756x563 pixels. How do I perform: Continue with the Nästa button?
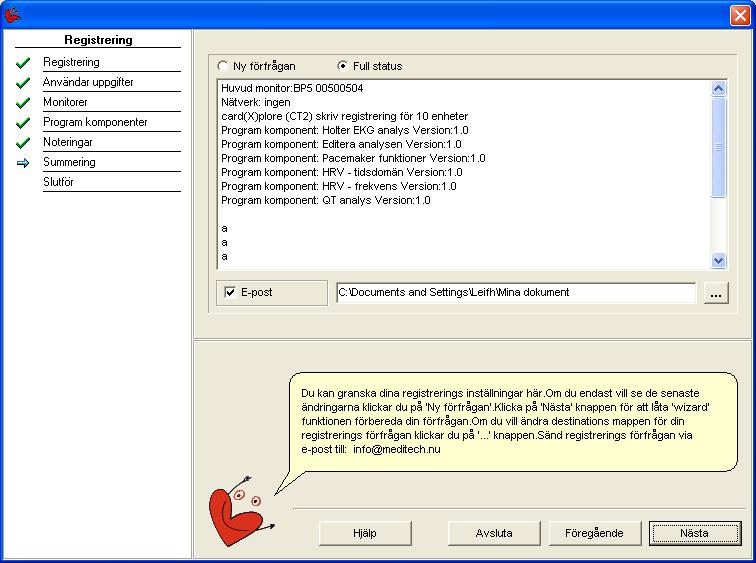[695, 533]
